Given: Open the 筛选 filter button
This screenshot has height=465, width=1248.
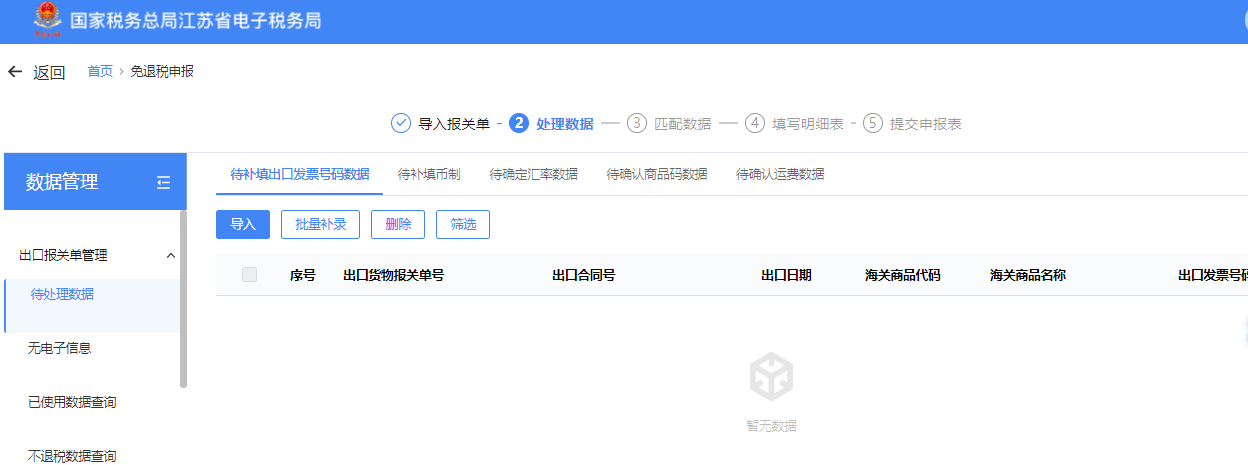Looking at the screenshot, I should 463,225.
